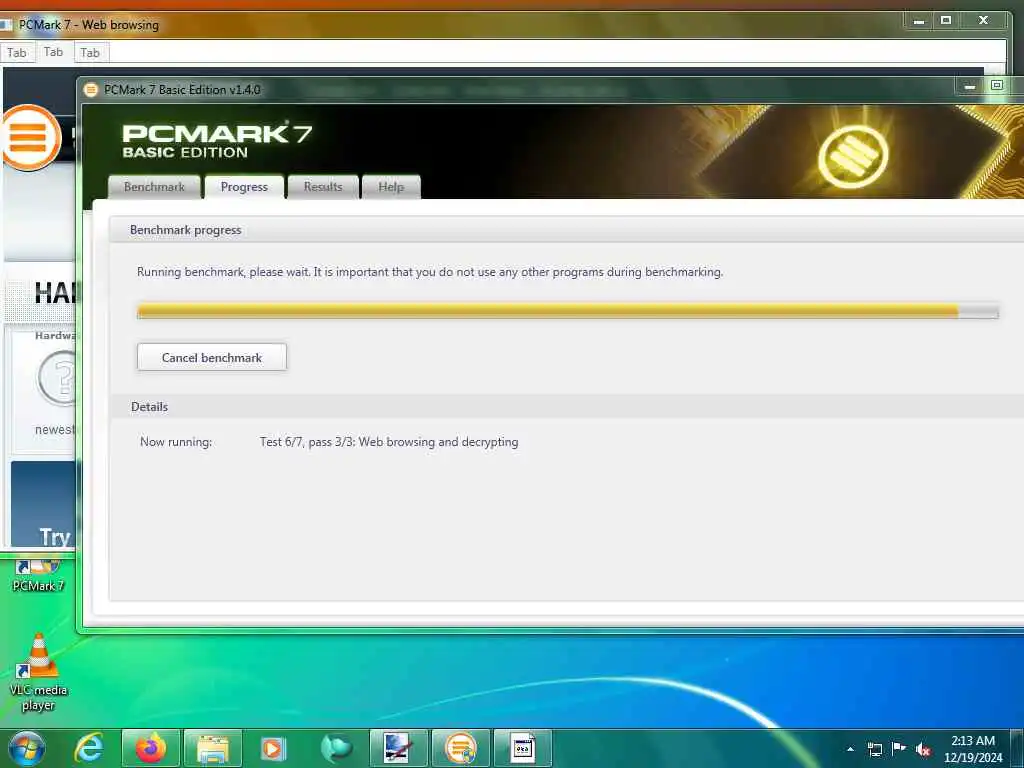Open the Action Center flag icon
1024x768 pixels.
pyautogui.click(x=899, y=748)
